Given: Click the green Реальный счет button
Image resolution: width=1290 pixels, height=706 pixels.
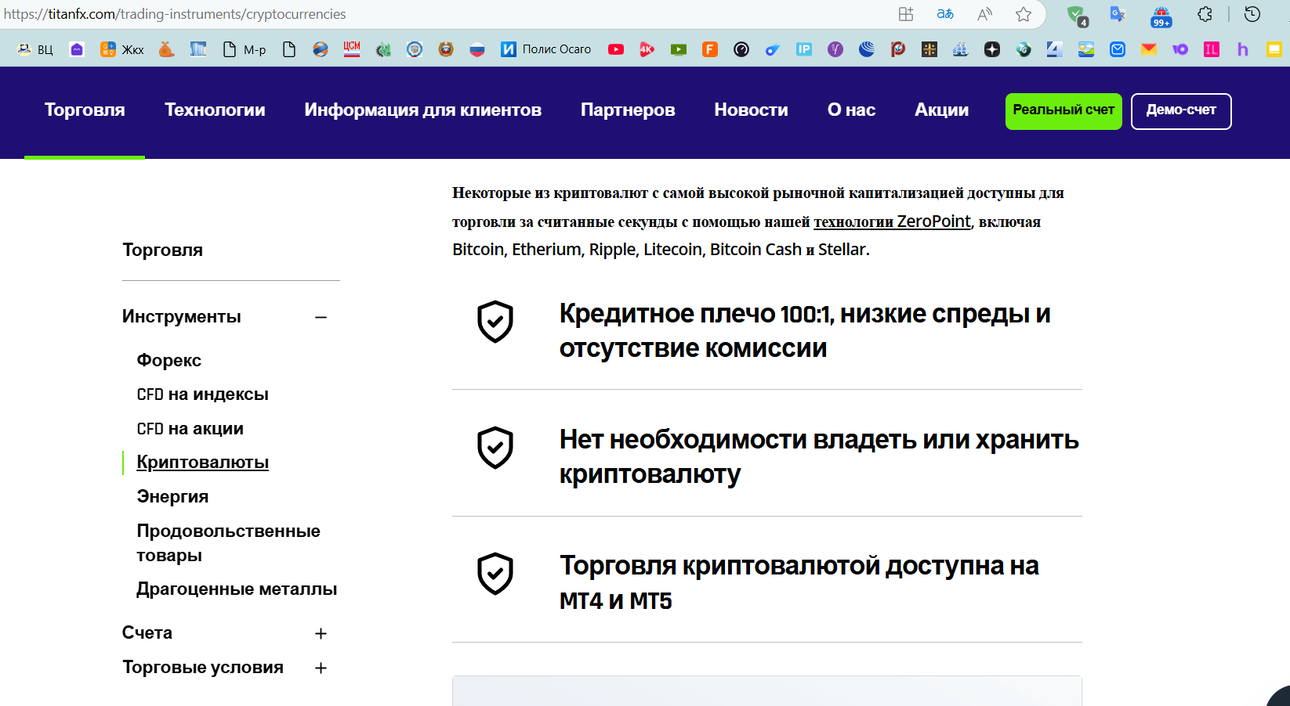Looking at the screenshot, I should 1064,111.
